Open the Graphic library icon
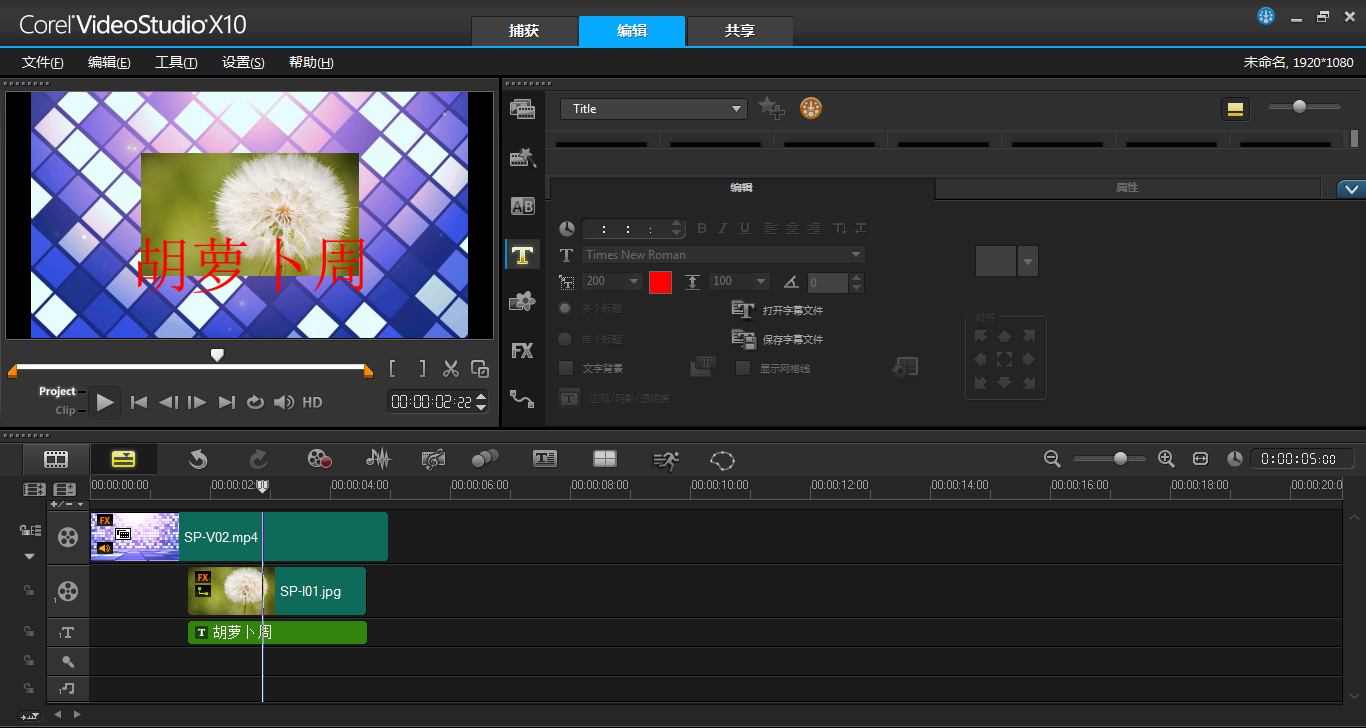 pyautogui.click(x=522, y=302)
